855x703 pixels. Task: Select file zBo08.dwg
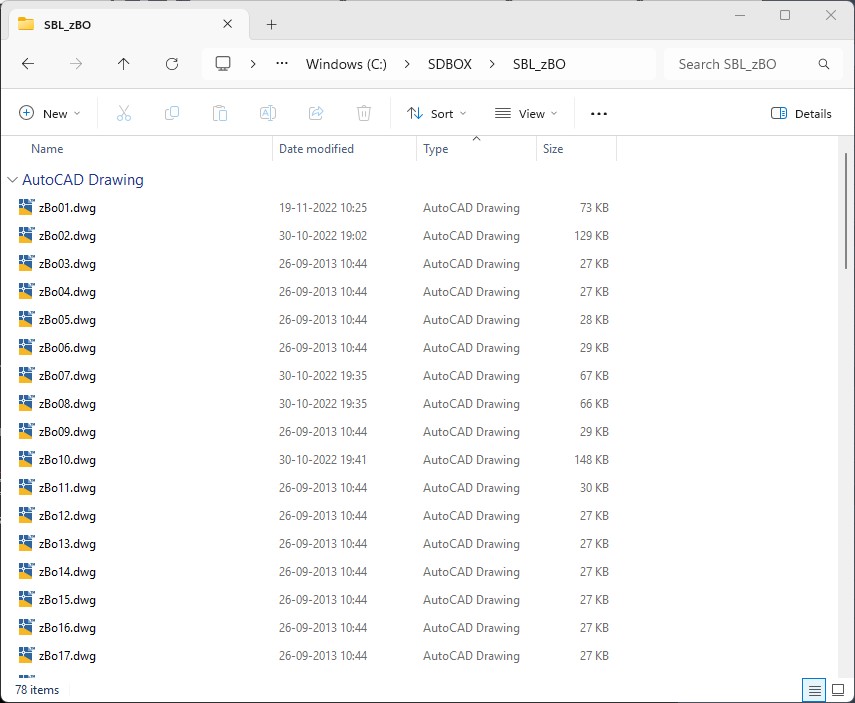tap(67, 404)
